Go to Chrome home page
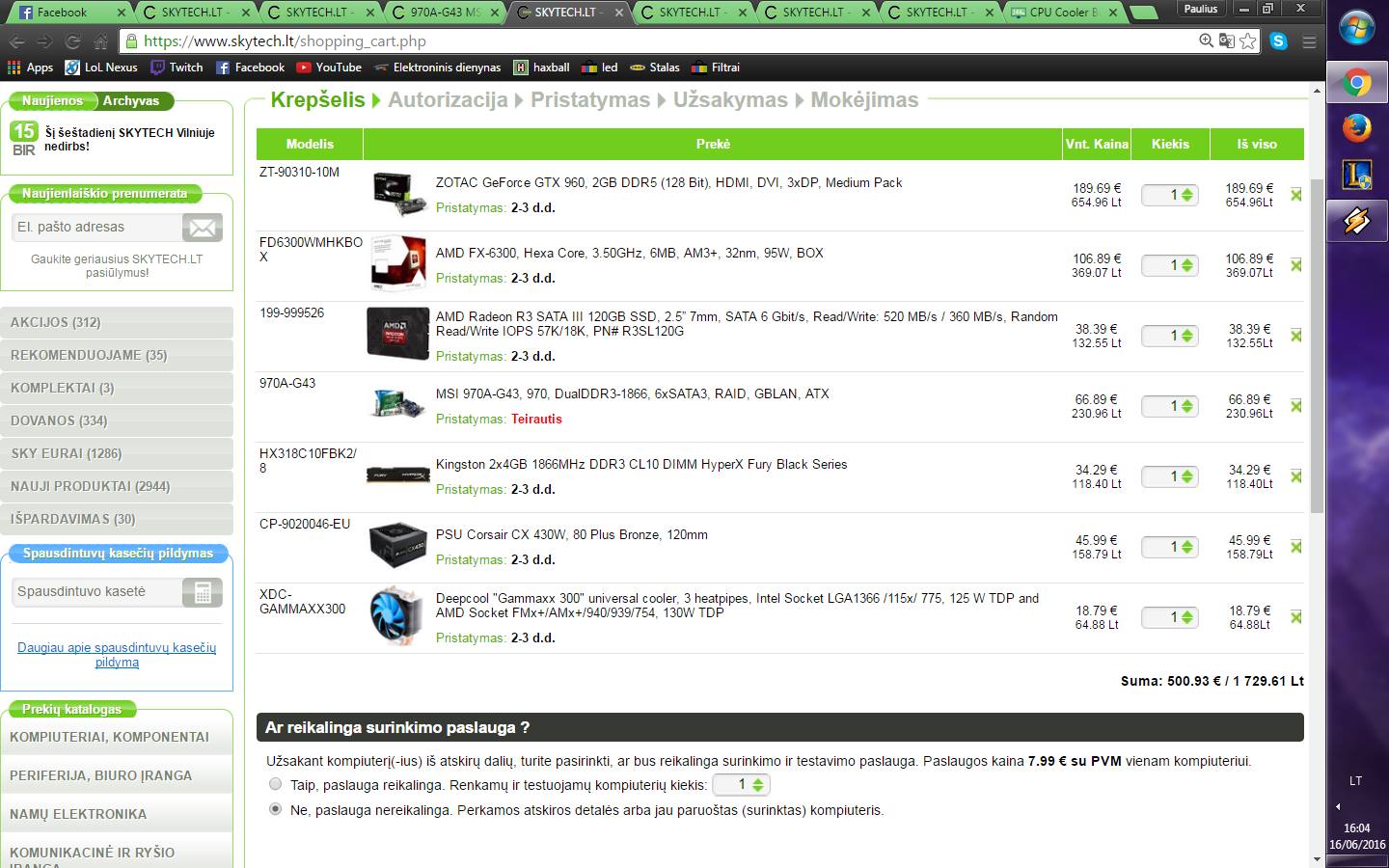Viewport: 1389px width, 868px height. pyautogui.click(x=100, y=41)
